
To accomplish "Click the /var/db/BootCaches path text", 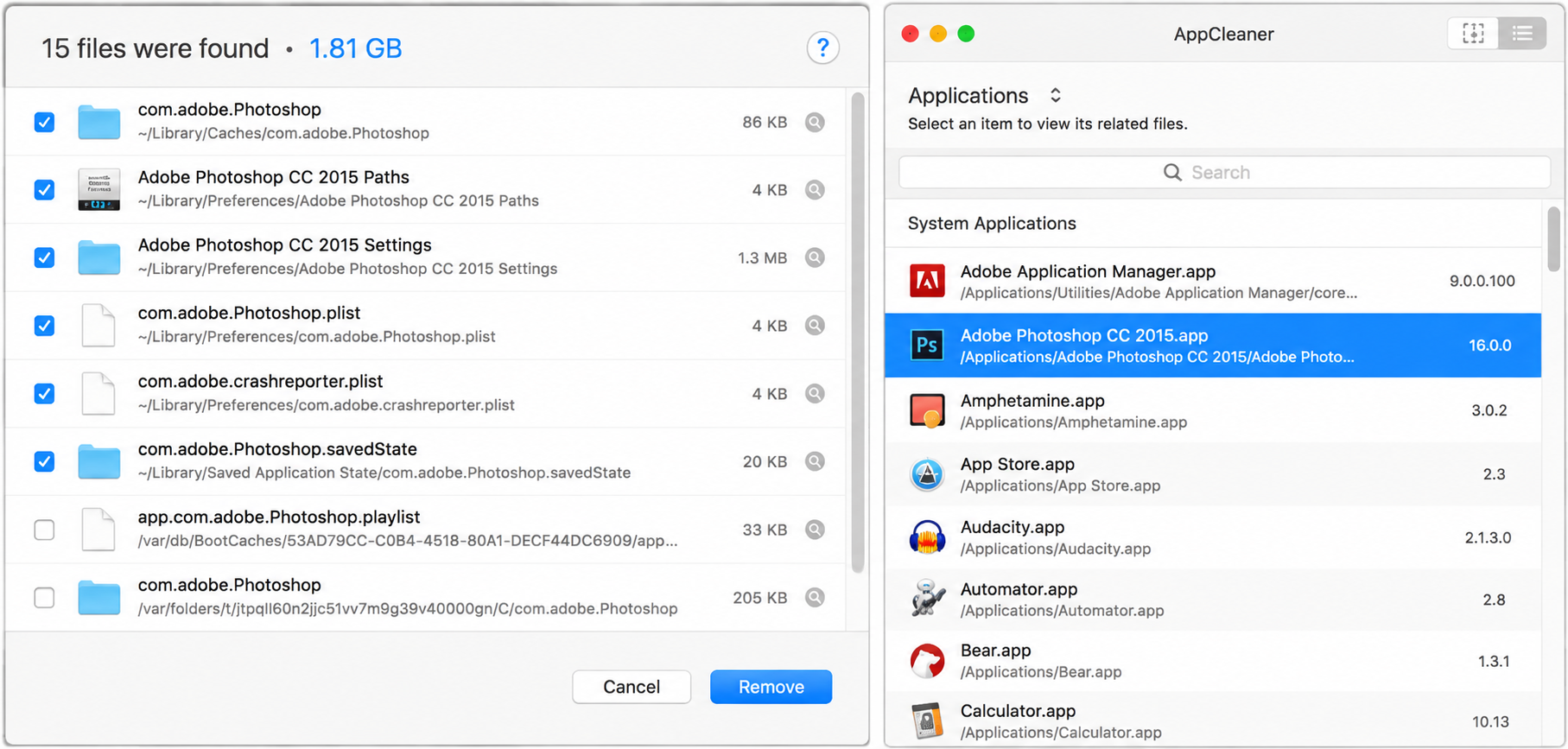I will 408,542.
